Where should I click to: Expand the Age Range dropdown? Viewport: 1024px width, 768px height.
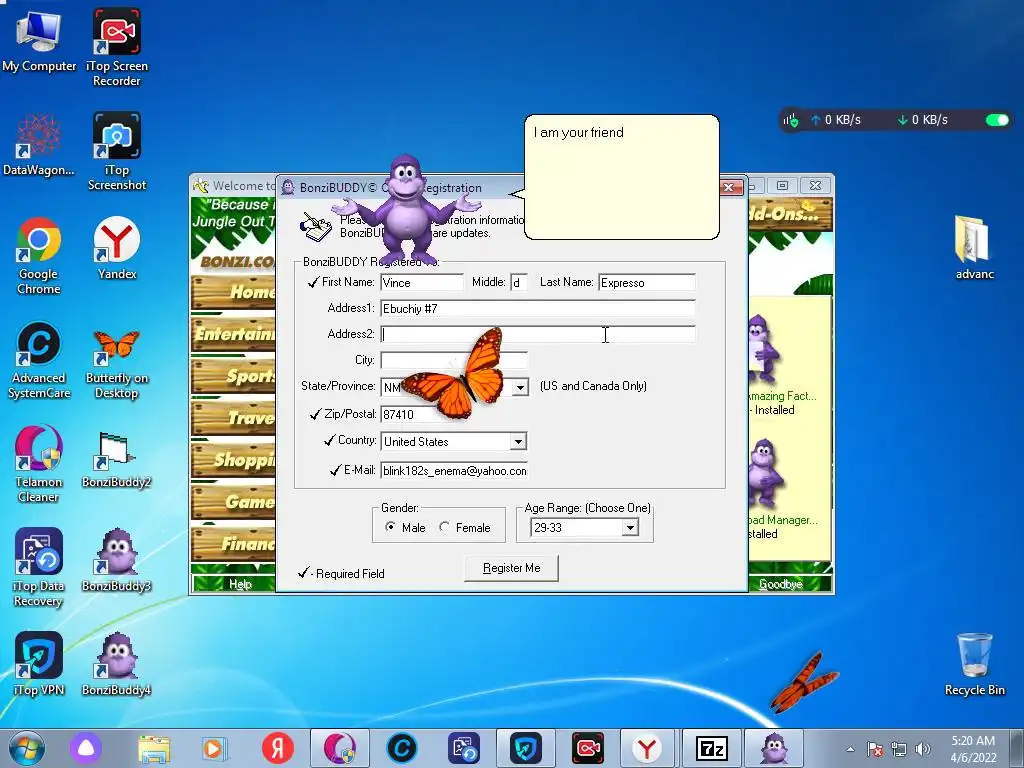coord(630,528)
